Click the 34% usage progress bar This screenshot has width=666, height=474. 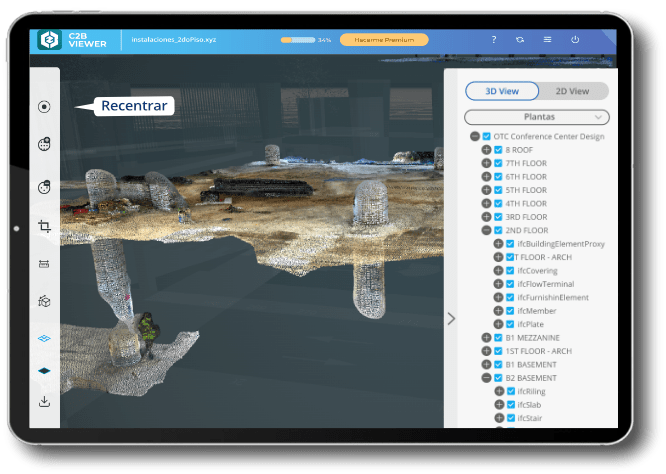298,40
